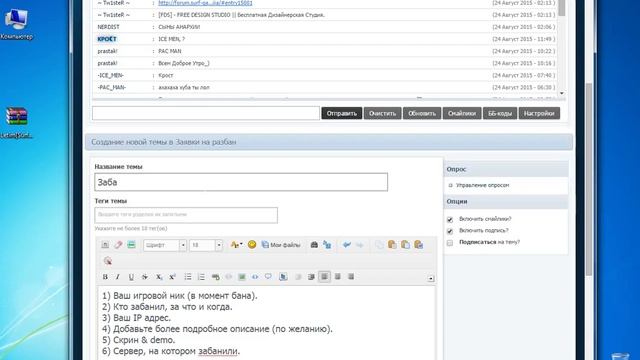
Task: Select the Компьютер desktop icon
Action: (16, 24)
